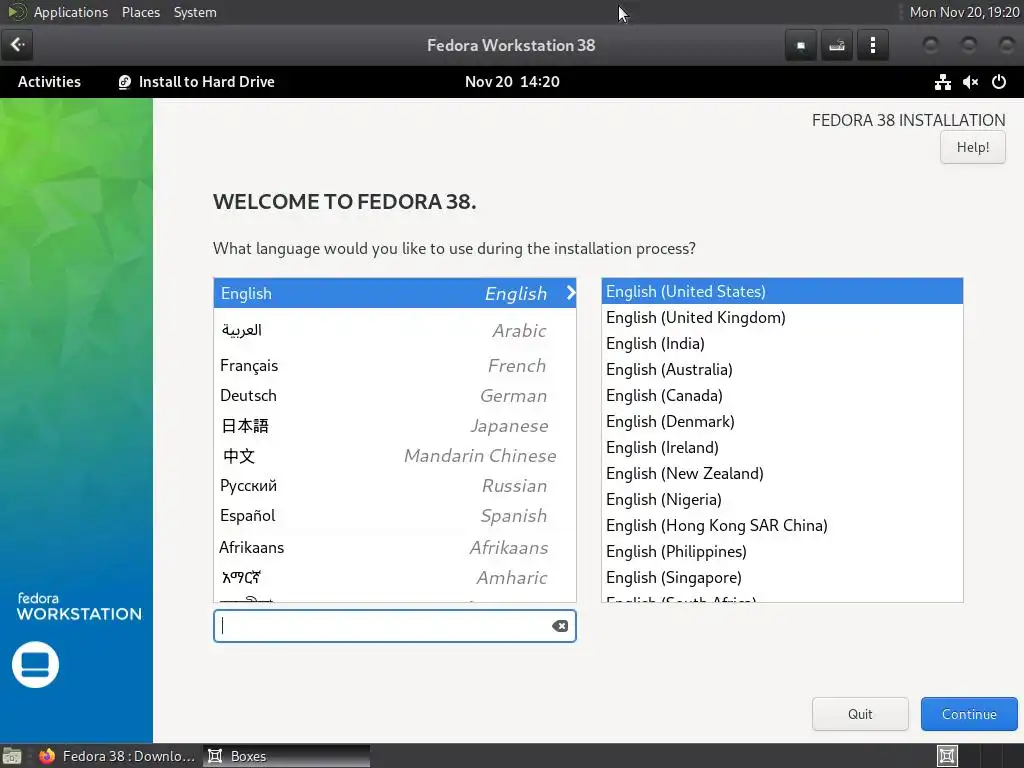The height and width of the screenshot is (768, 1024).
Task: Click the Firefox icon in taskbar
Action: point(47,756)
